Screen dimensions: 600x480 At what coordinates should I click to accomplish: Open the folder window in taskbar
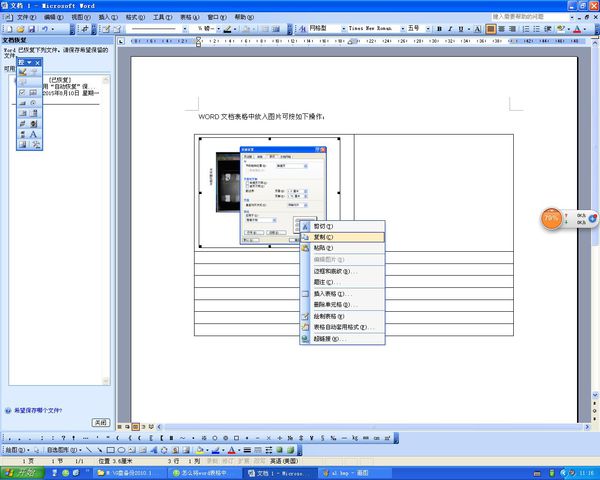pyautogui.click(x=128, y=473)
